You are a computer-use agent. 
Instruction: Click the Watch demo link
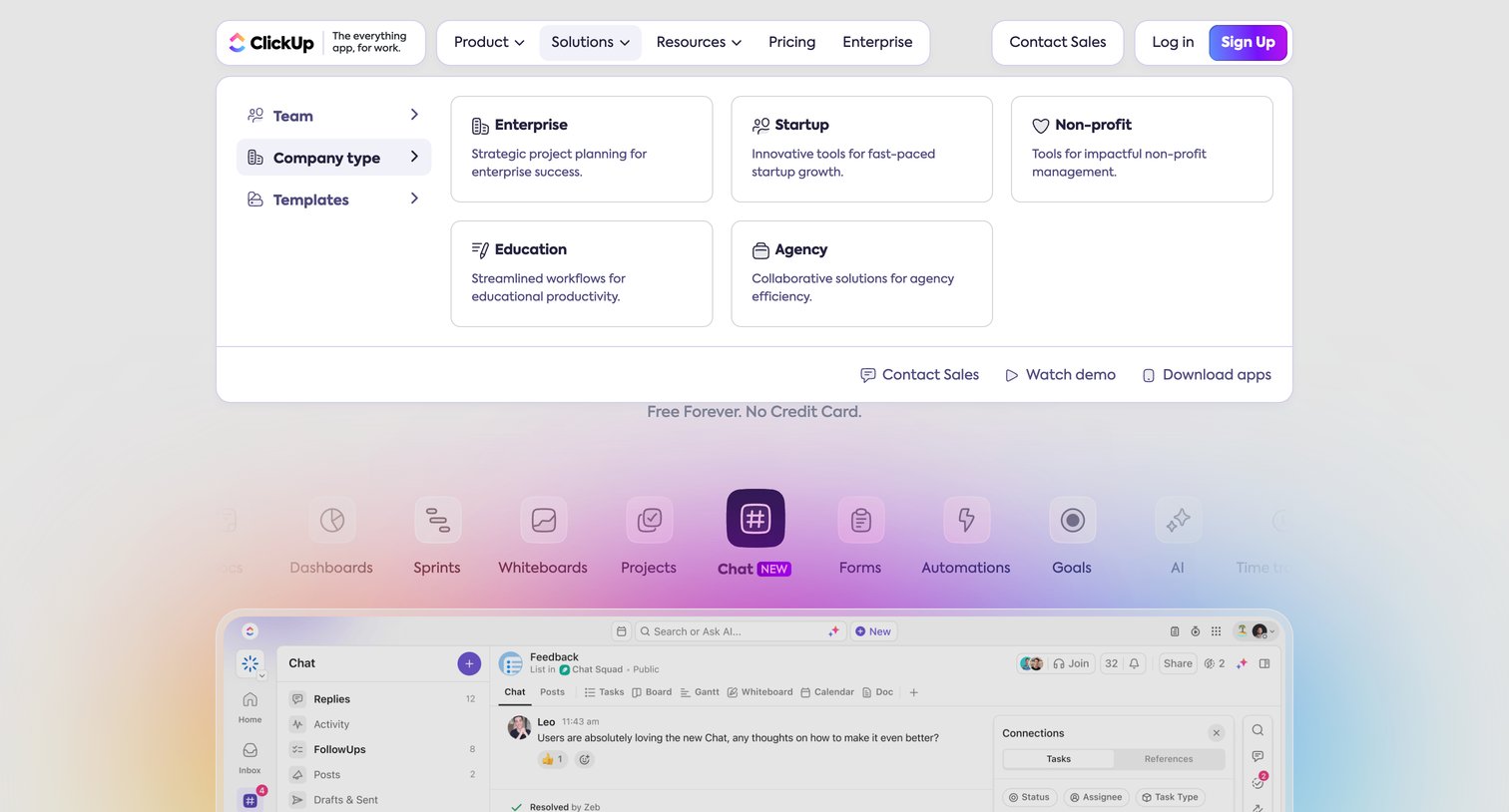click(x=1060, y=375)
